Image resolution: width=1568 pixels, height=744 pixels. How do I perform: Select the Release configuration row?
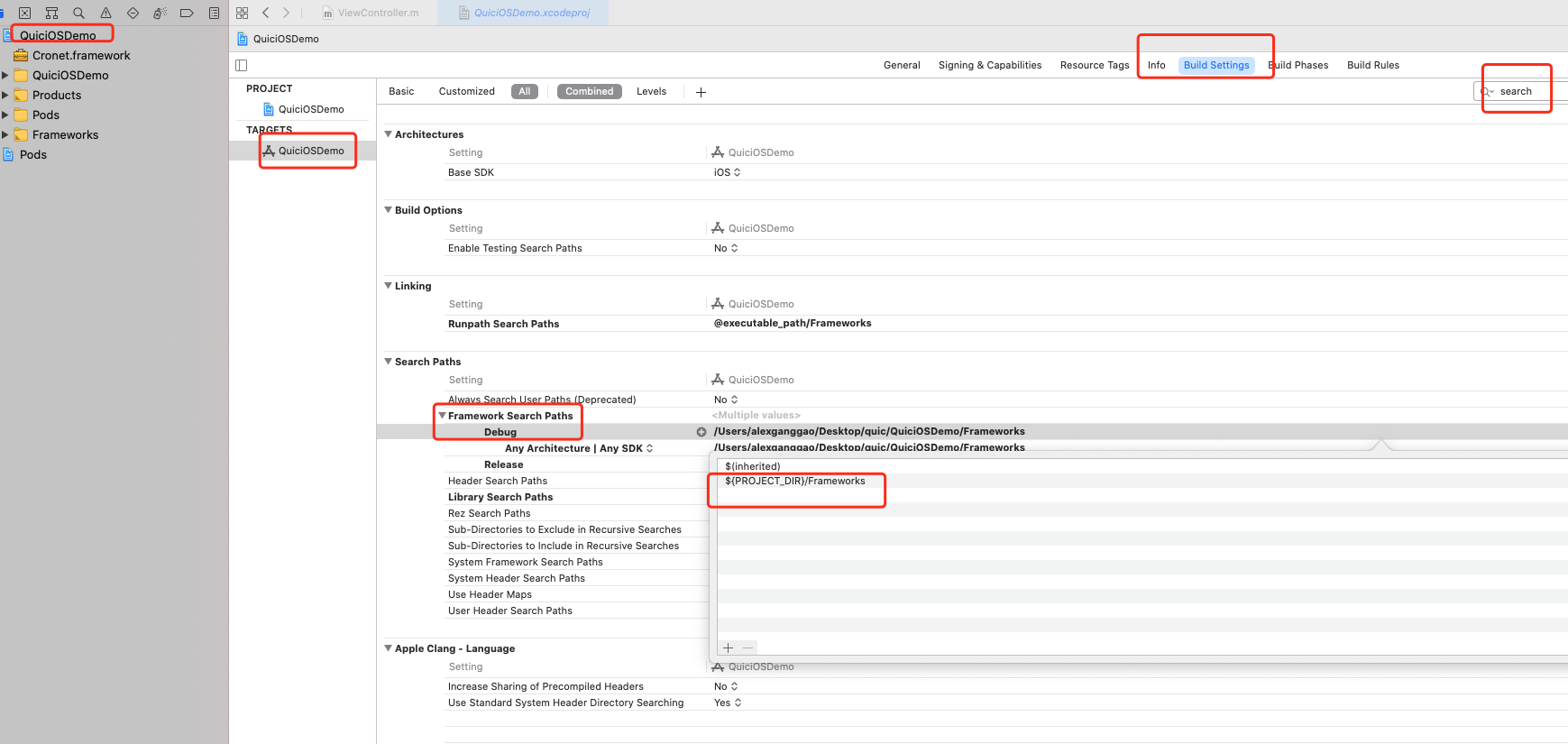[x=503, y=464]
